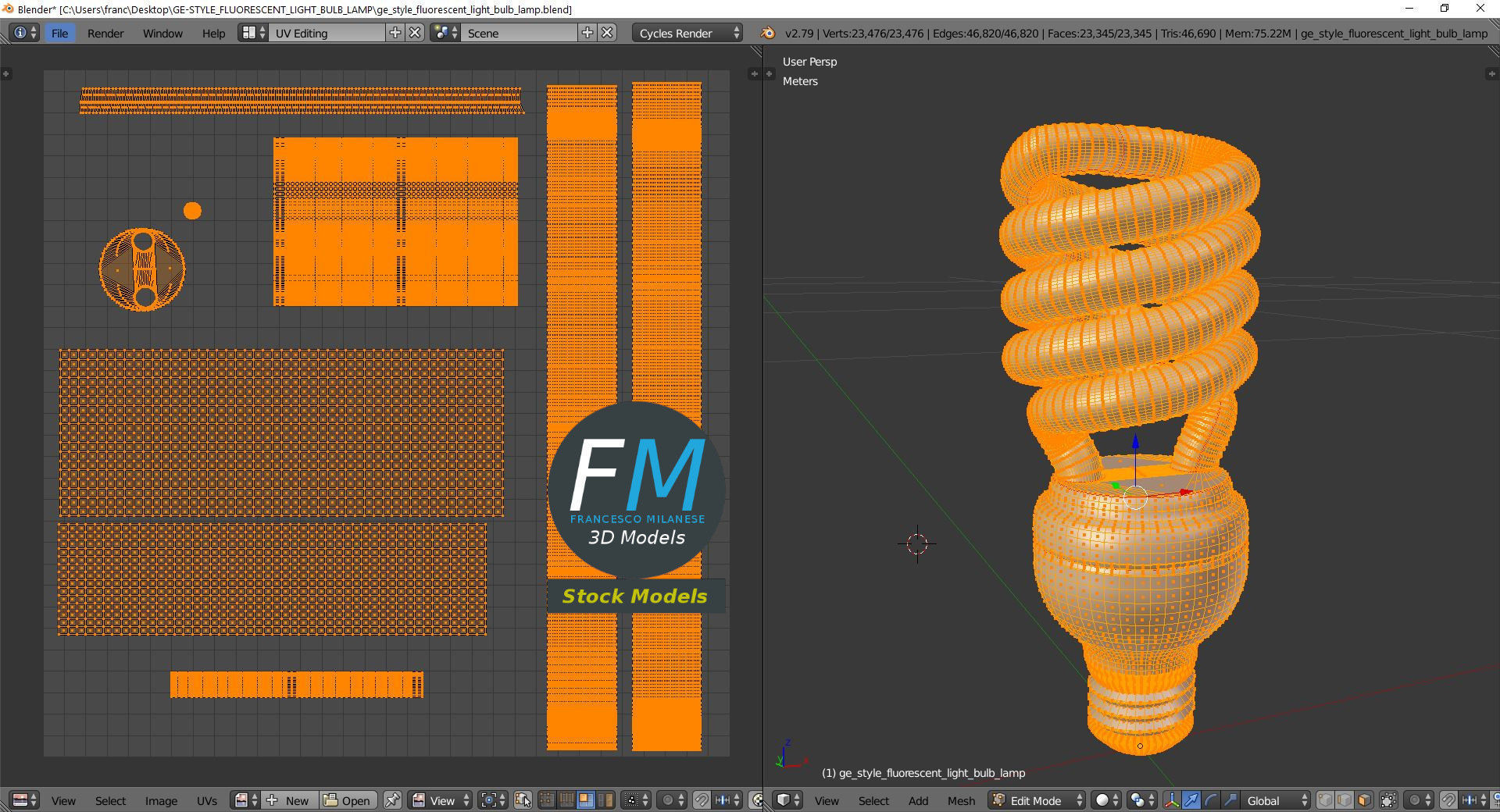
Task: Open the screen layout browse icon
Action: 253,33
